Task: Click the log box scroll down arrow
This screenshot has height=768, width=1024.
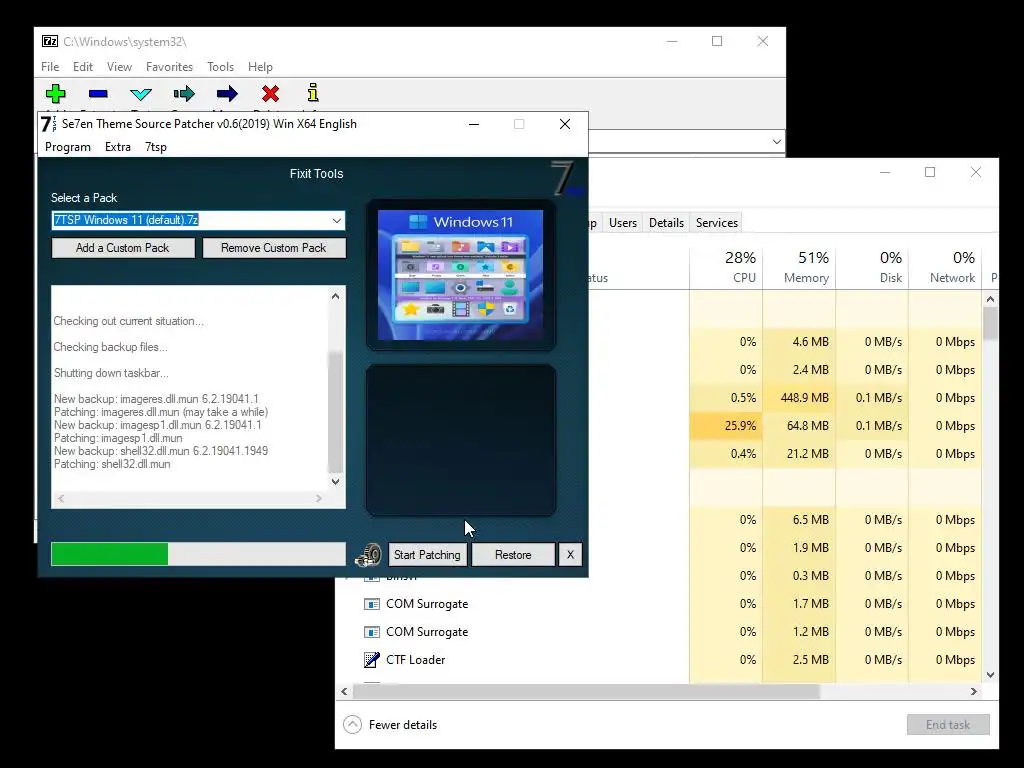Action: click(x=335, y=482)
